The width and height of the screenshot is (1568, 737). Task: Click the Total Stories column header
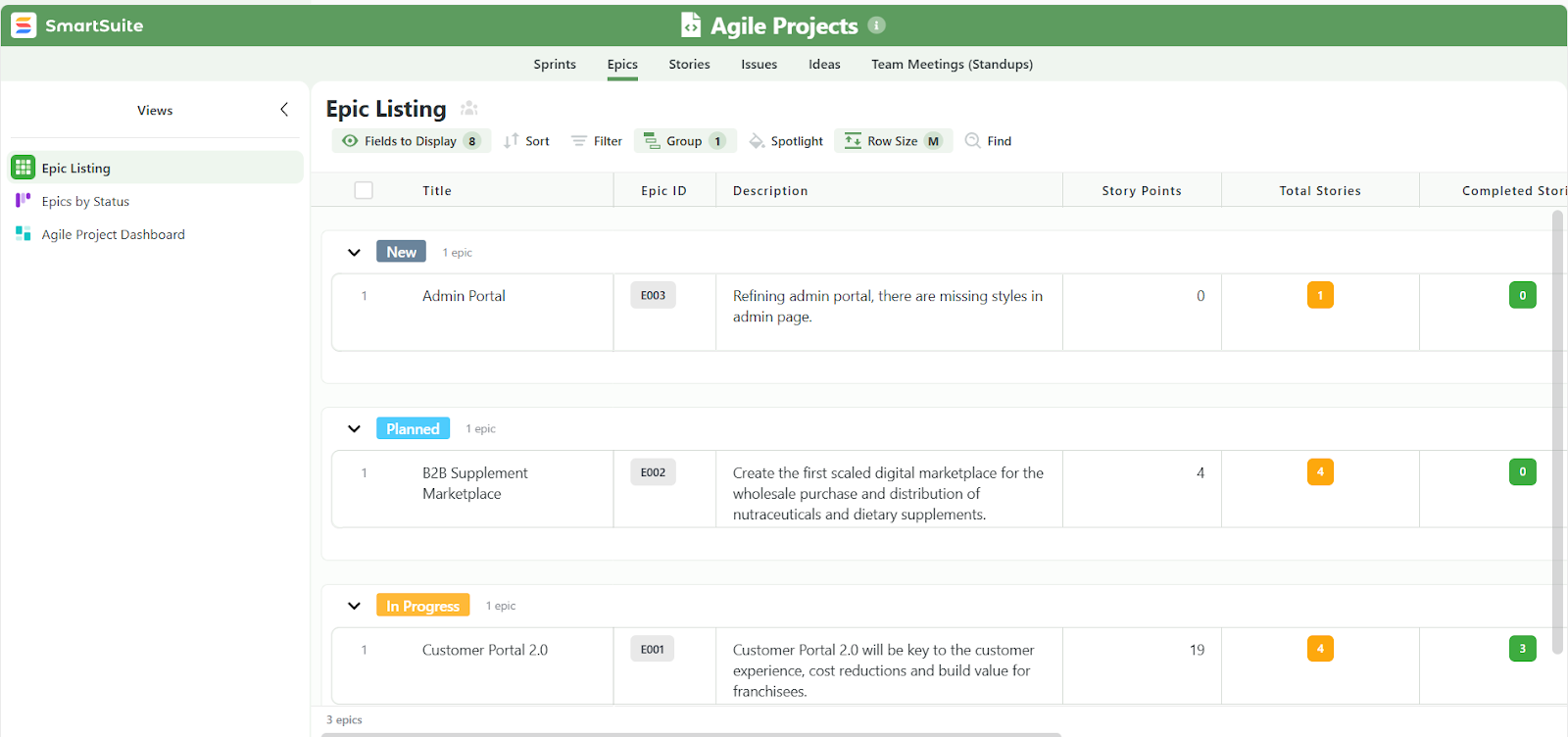pyautogui.click(x=1320, y=190)
